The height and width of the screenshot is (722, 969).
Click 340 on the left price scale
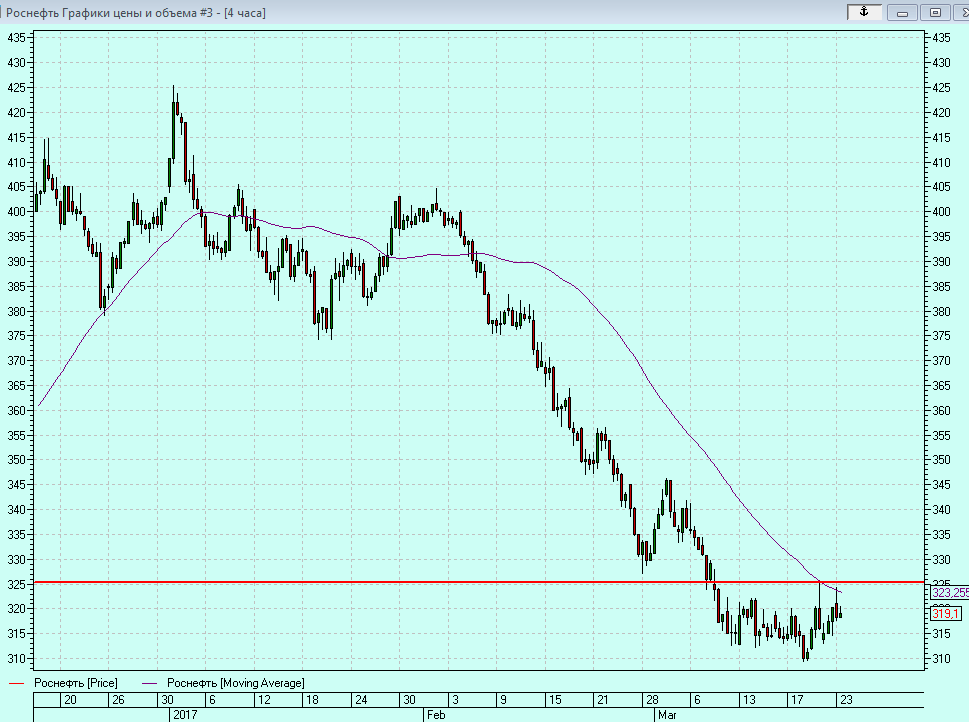pos(17,509)
